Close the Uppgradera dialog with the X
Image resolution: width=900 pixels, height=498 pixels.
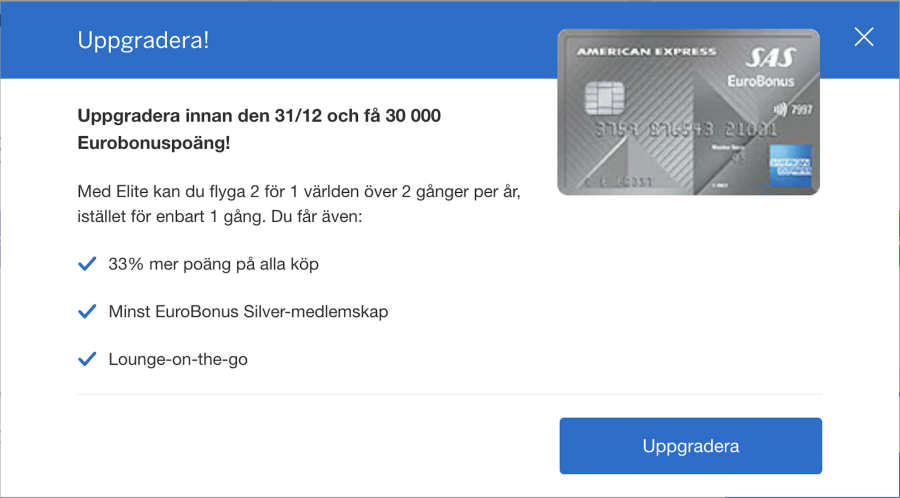click(x=863, y=38)
